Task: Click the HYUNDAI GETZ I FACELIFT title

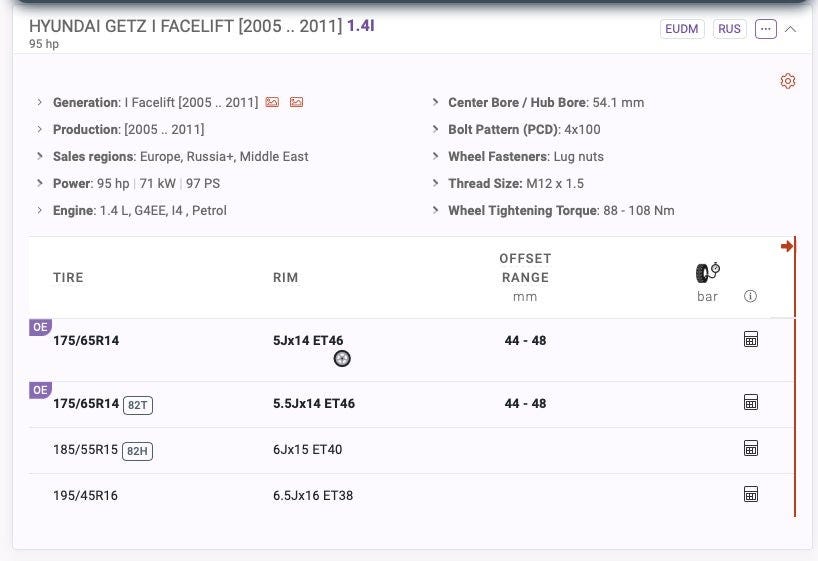Action: [185, 26]
